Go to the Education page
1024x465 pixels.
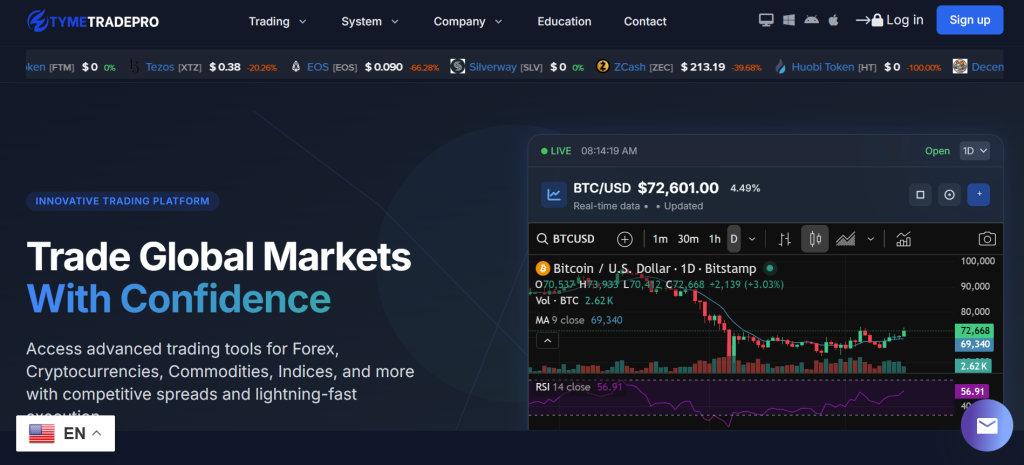coord(564,22)
